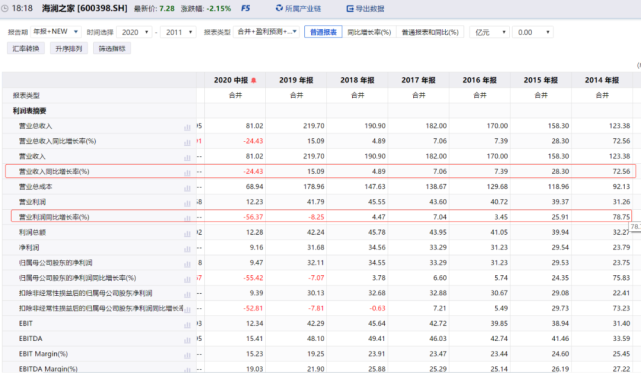Click the 海澜之家 [600398.SH] stock title
Screen dimensions: 641x373
(x=85, y=8)
